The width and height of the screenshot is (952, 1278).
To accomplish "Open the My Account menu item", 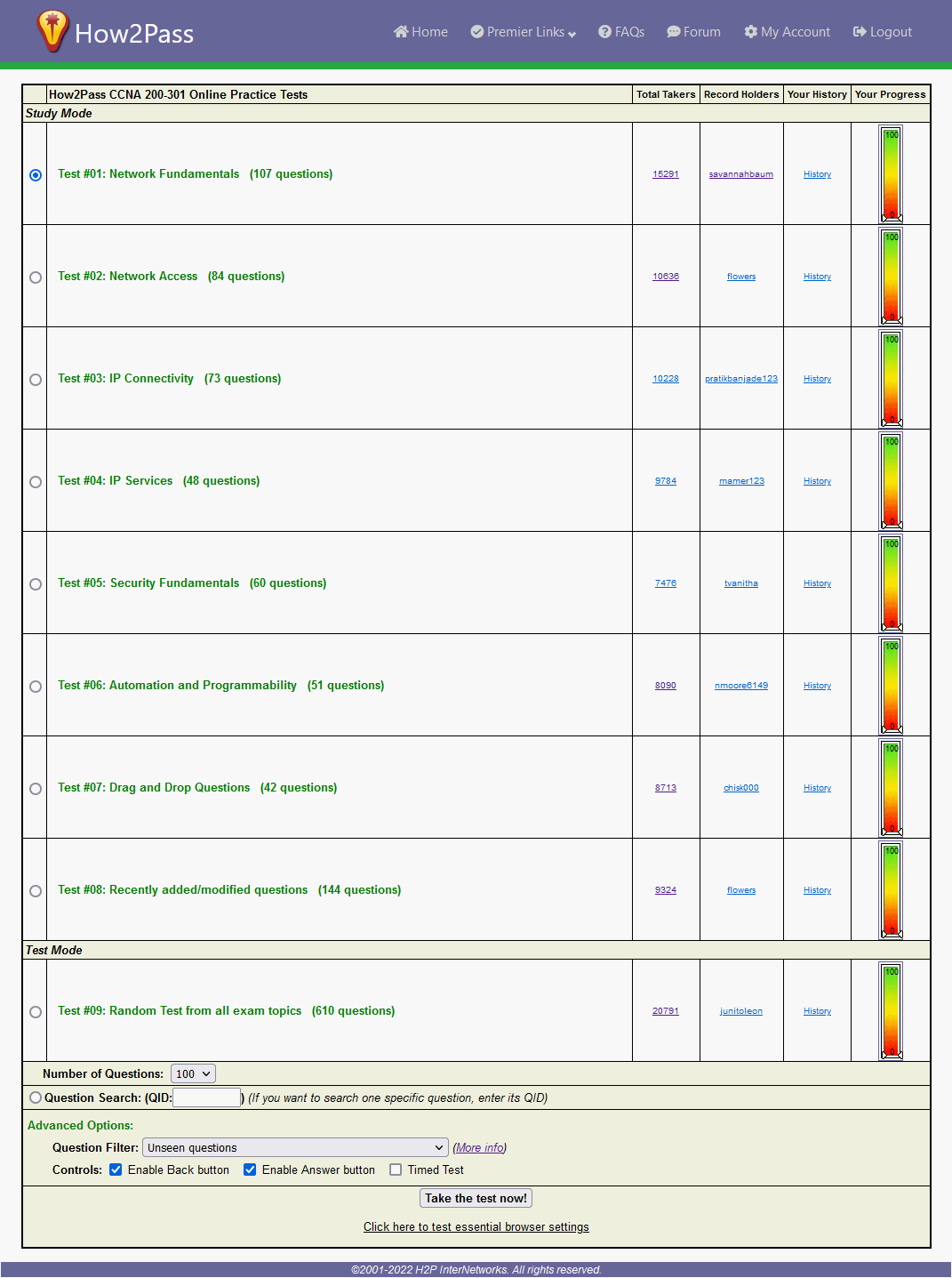I will point(787,32).
